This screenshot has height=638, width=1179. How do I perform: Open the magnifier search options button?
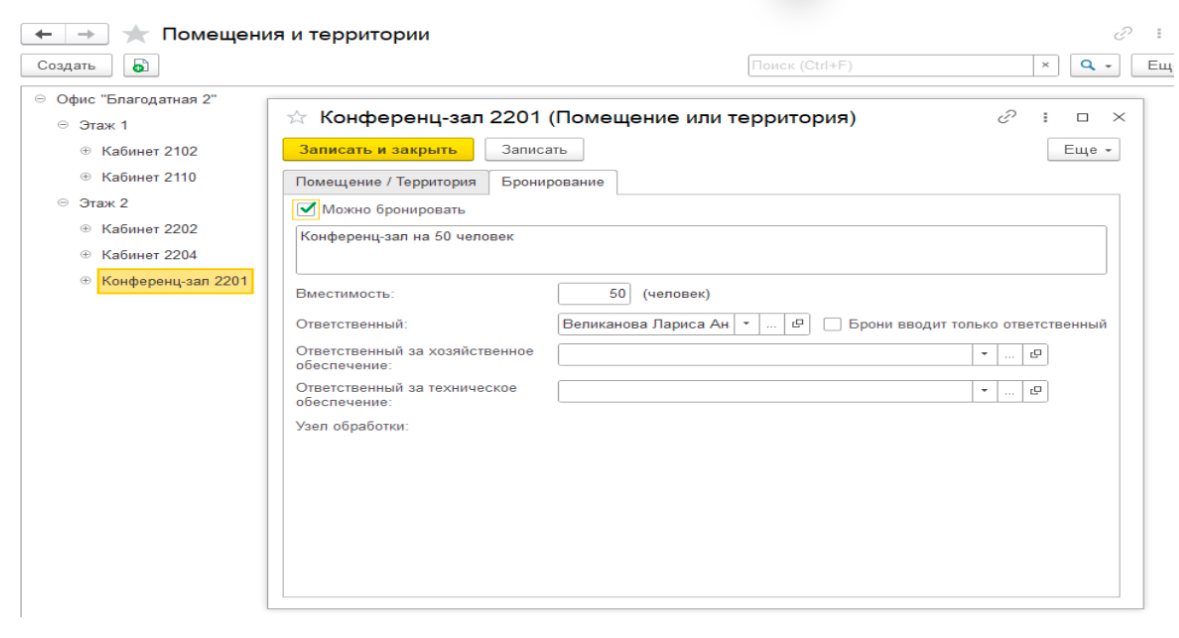pos(1095,65)
